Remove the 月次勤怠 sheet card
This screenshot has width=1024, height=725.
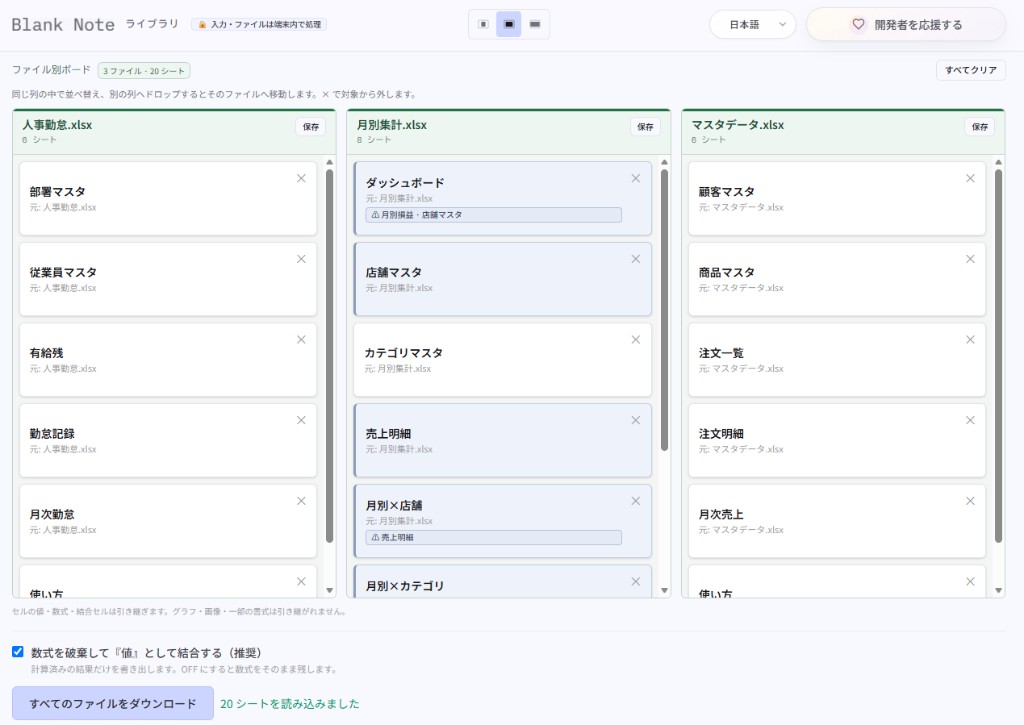[301, 501]
